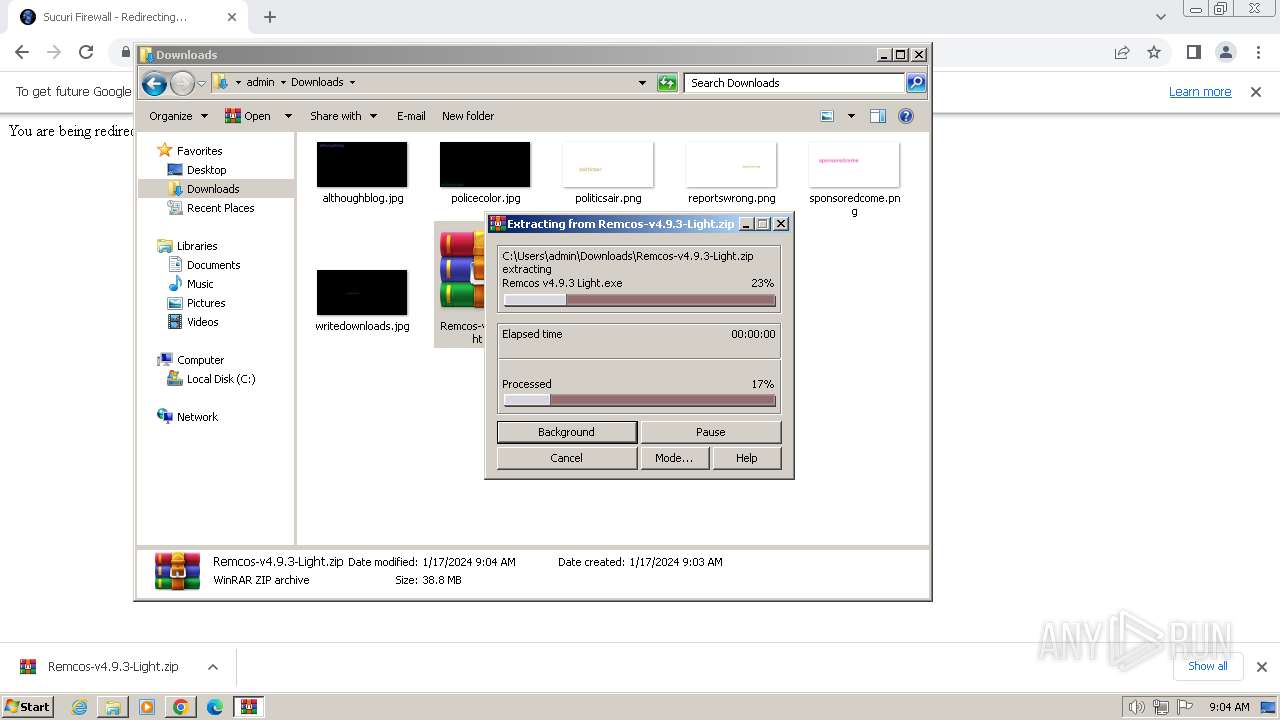Image resolution: width=1280 pixels, height=720 pixels.
Task: Click the Background button in the extraction dialog
Action: (566, 432)
